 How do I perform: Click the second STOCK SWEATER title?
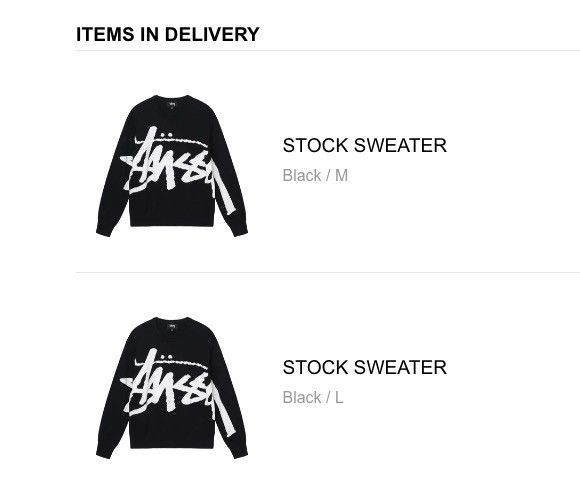coord(365,367)
